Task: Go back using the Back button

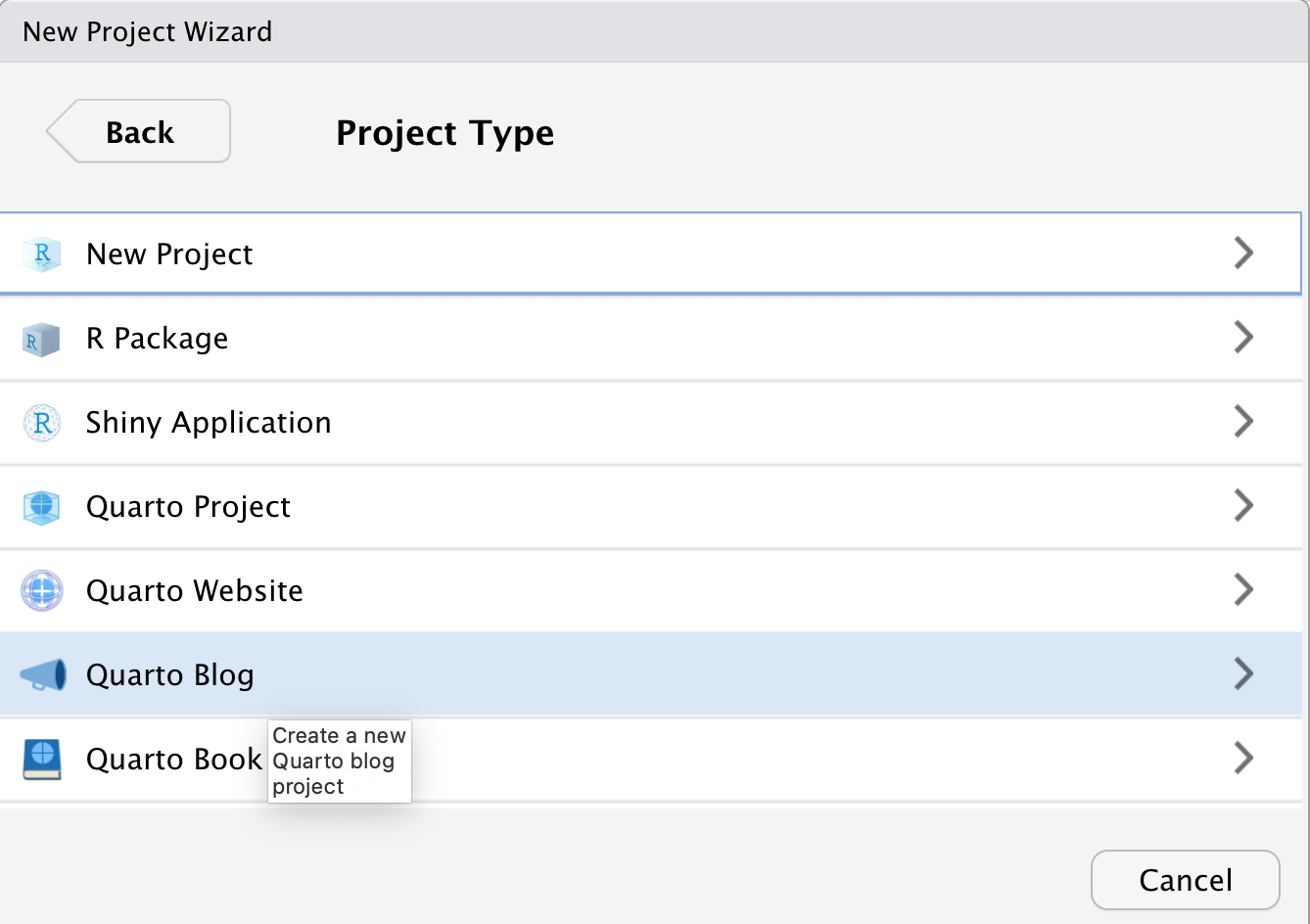Action: [x=139, y=131]
